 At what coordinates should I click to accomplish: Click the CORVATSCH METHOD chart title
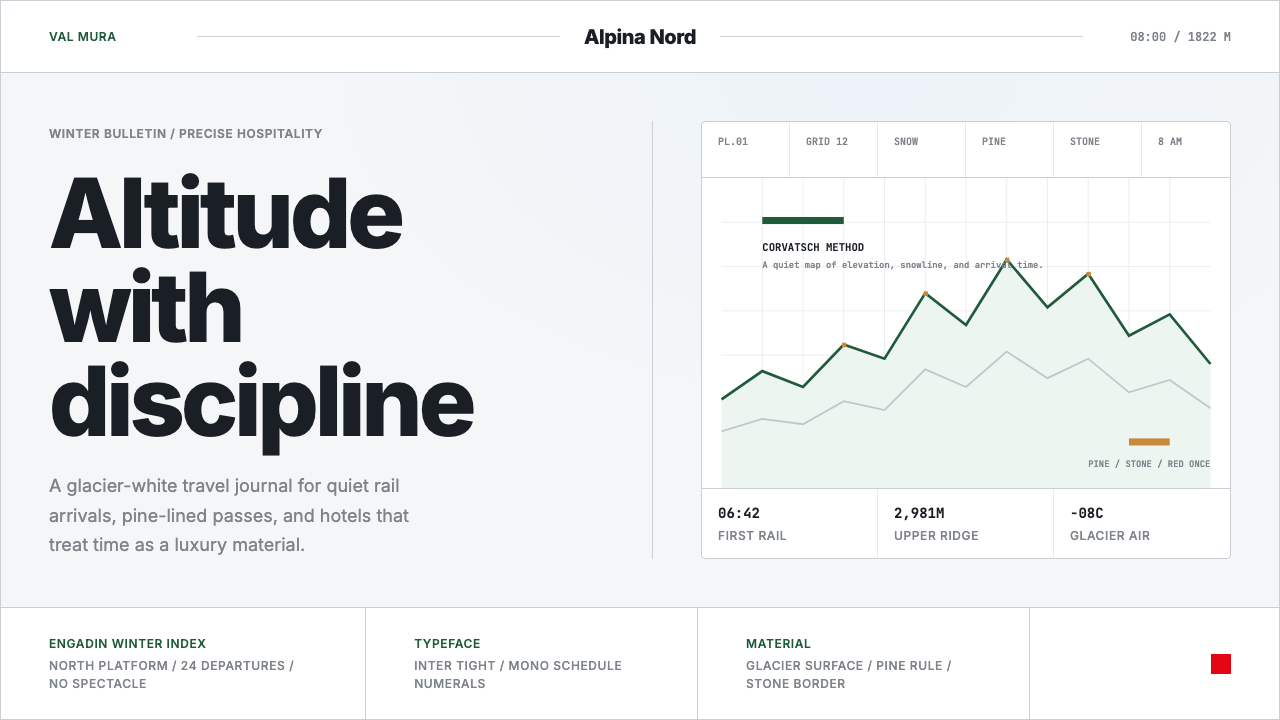point(813,247)
